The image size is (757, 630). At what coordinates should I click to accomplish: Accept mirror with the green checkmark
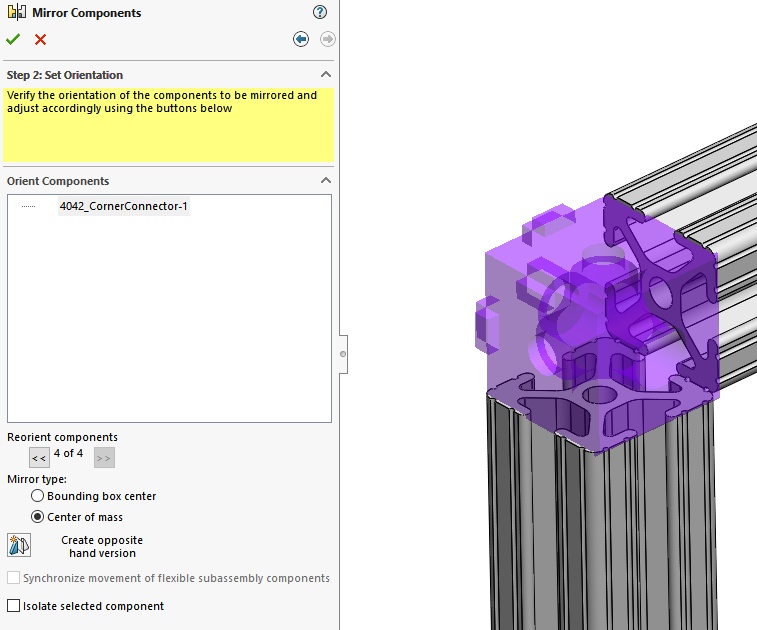13,39
